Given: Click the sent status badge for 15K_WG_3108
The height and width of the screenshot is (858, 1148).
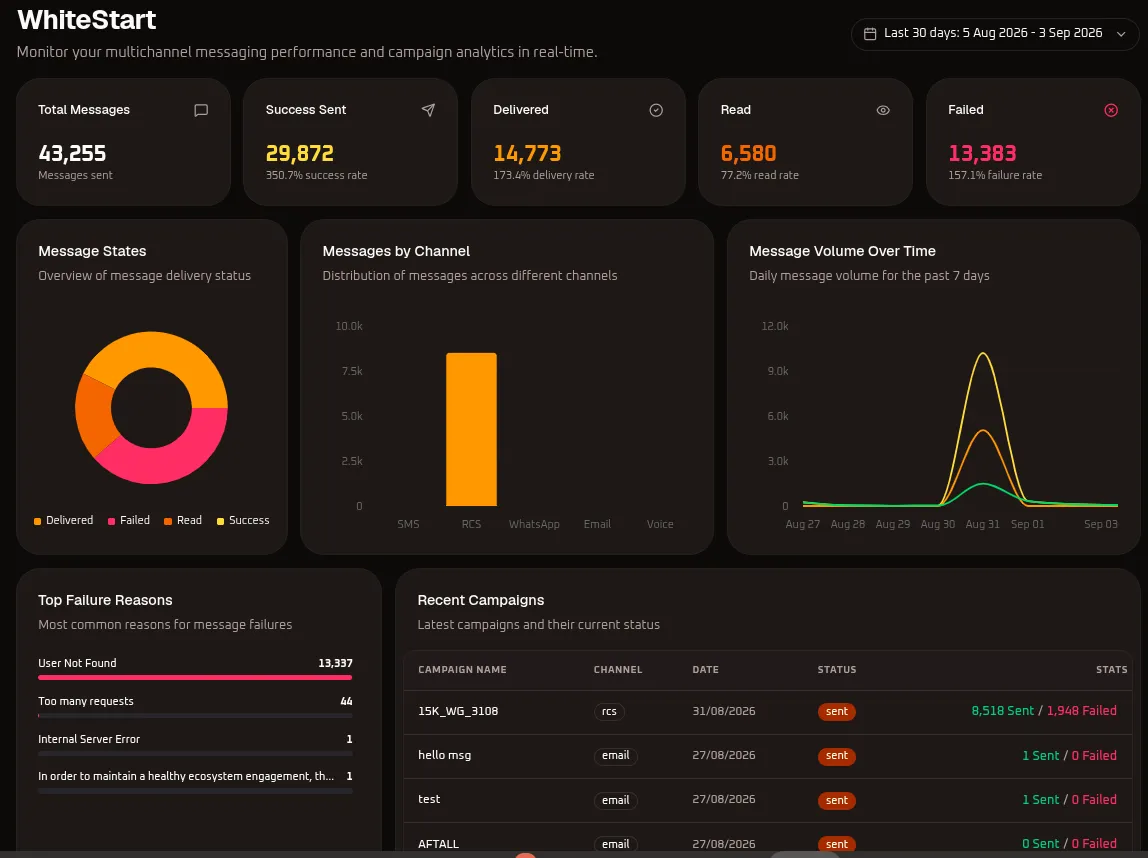Looking at the screenshot, I should [837, 712].
